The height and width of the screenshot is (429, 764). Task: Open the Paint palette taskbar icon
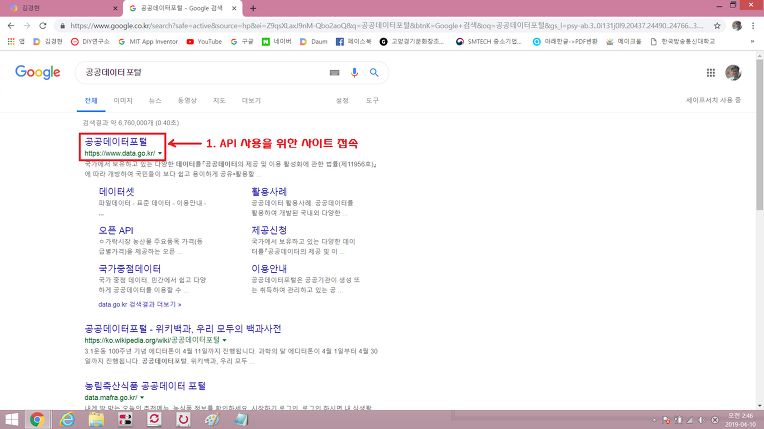(x=212, y=419)
